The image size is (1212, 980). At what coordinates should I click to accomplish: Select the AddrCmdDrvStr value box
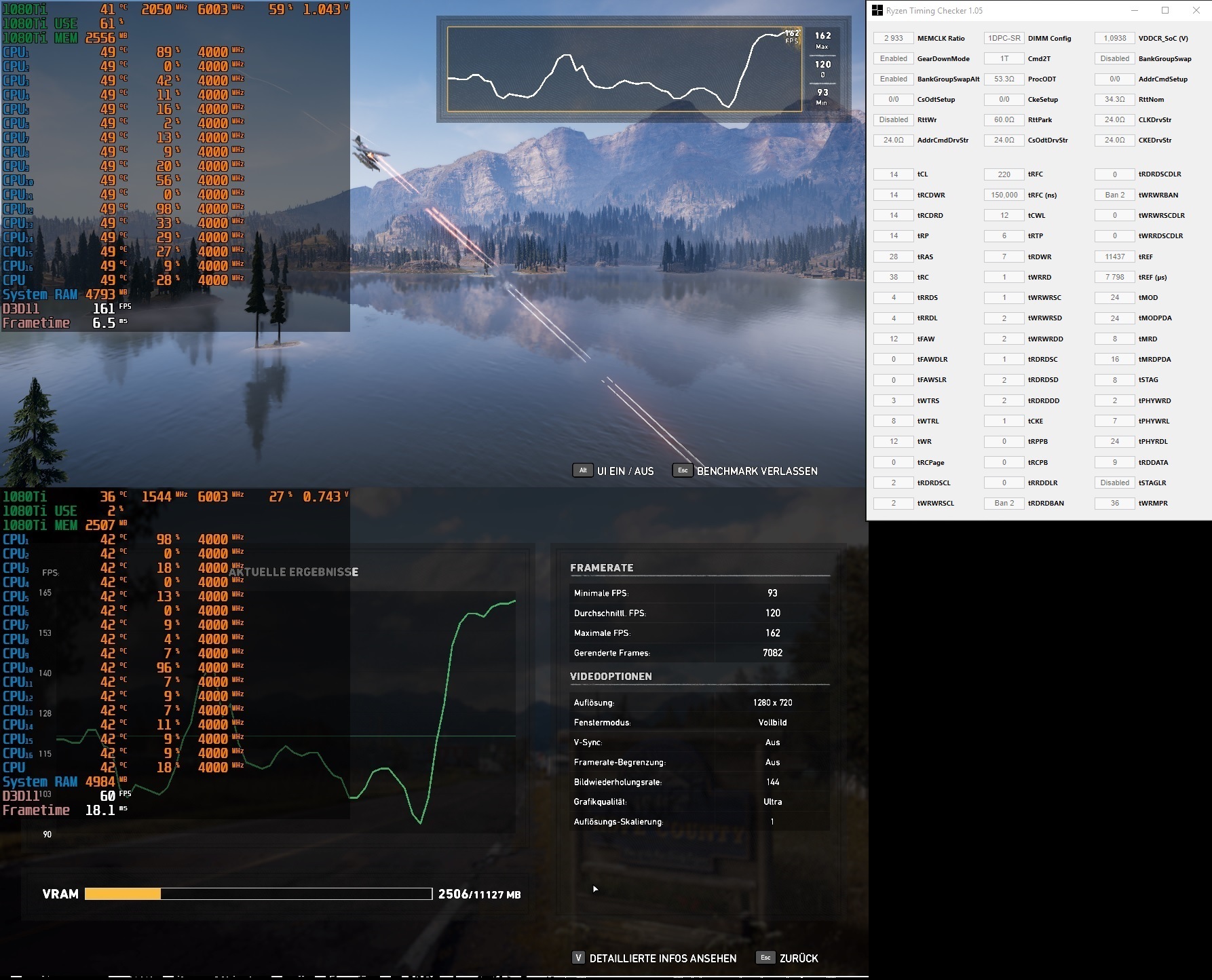pos(894,140)
